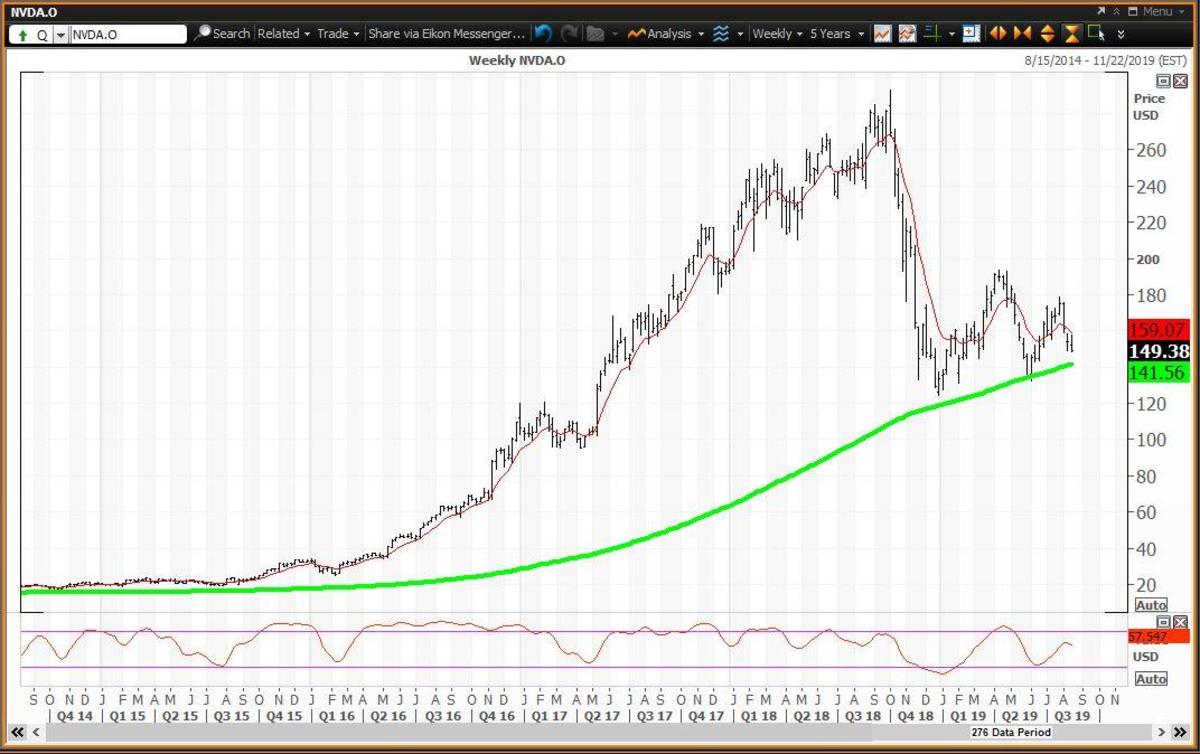Open the 5 Years range dropdown
1200x754 pixels.
(x=836, y=34)
